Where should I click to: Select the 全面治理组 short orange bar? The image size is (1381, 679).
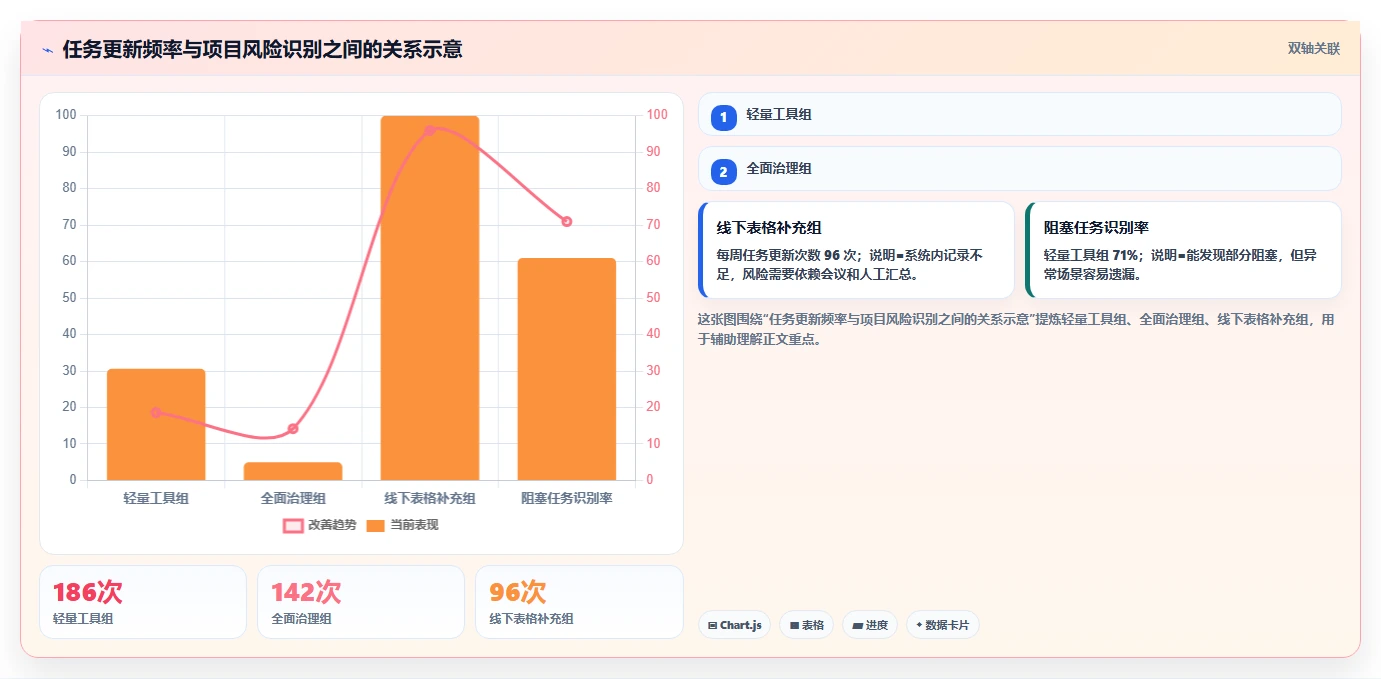[293, 471]
